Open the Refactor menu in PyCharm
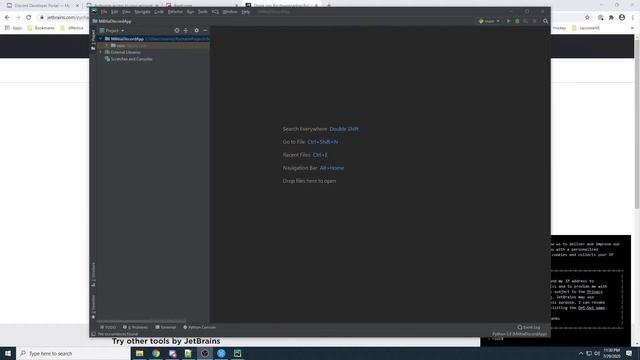640x360 pixels. click(x=175, y=12)
